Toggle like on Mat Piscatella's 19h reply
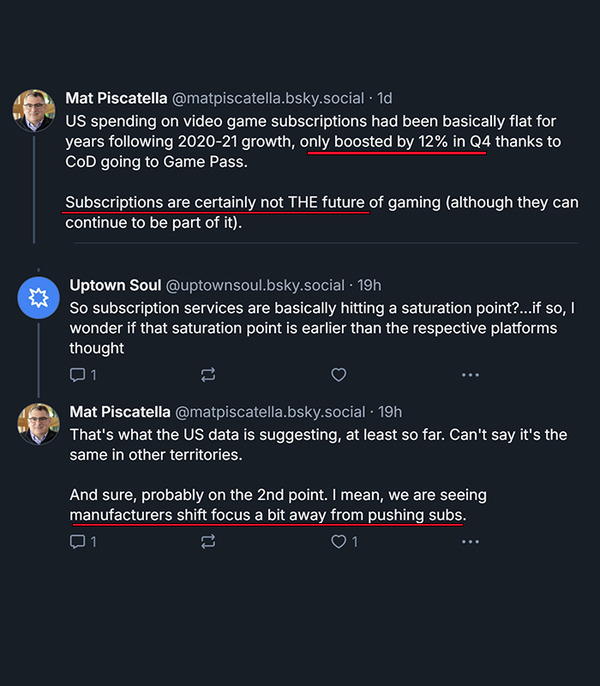 click(338, 542)
